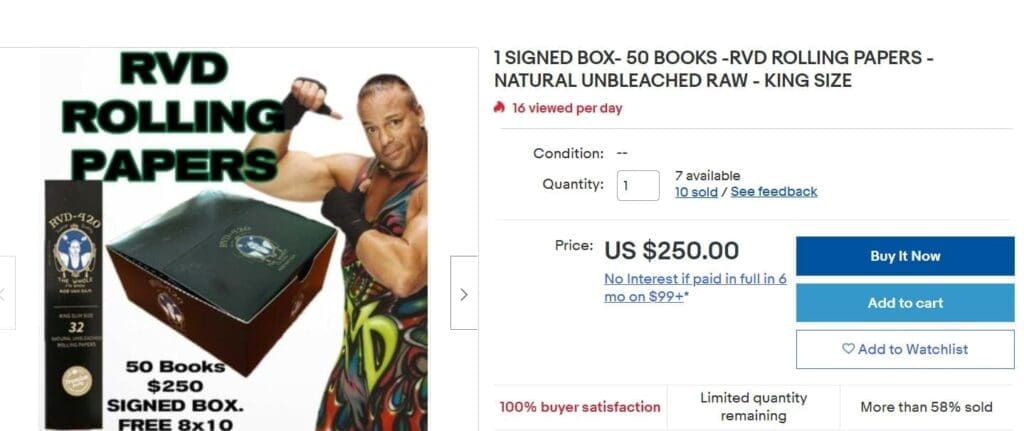
Task: Click the More than 58% sold badge
Action: click(926, 407)
